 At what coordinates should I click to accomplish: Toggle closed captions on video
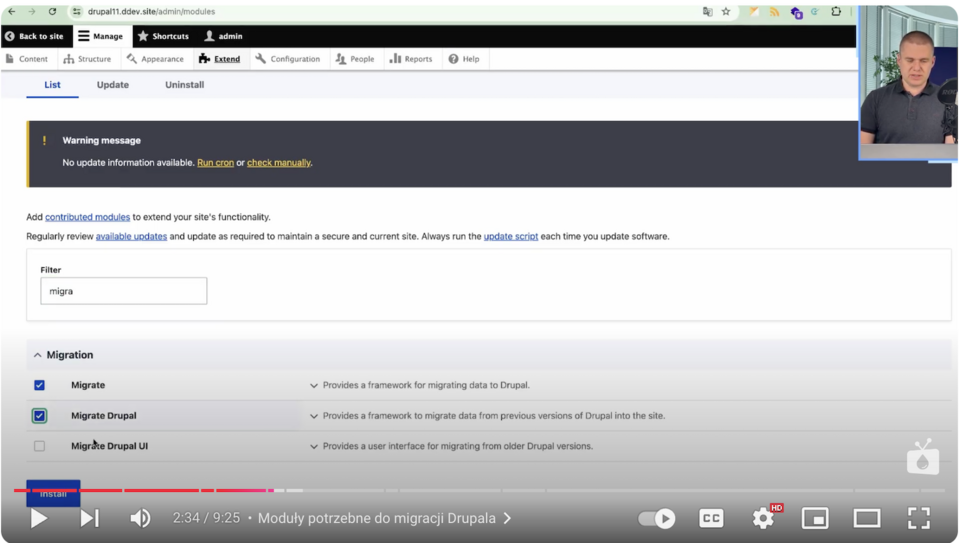(x=711, y=518)
